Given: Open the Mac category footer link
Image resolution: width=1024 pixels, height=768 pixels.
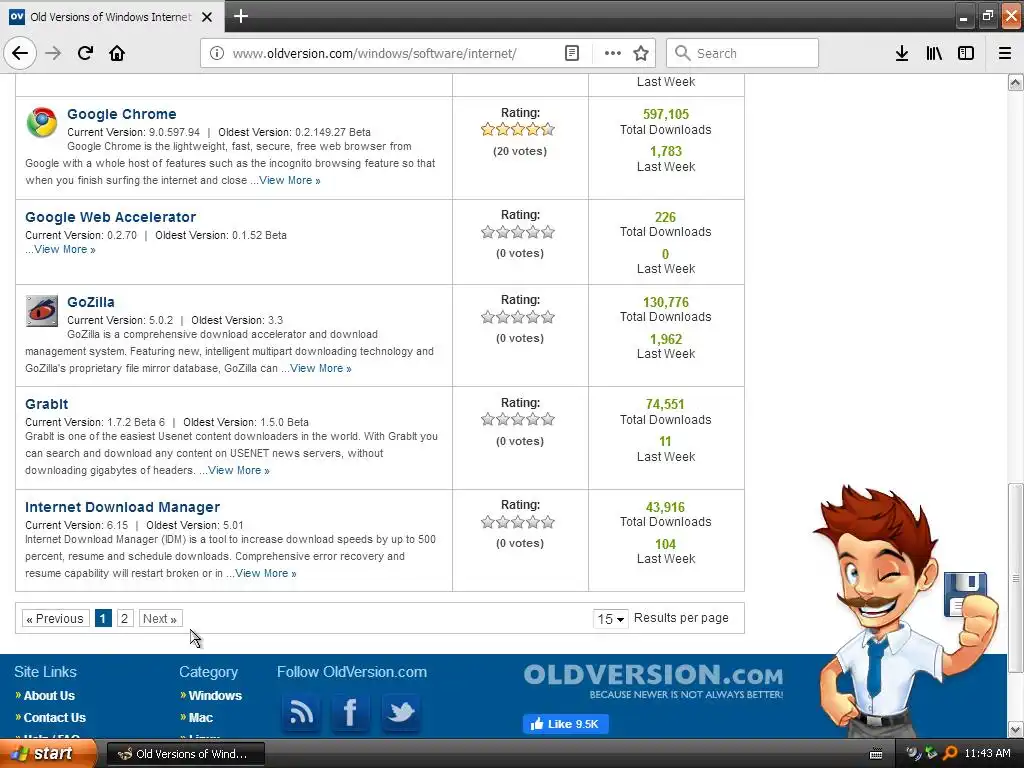Looking at the screenshot, I should [200, 718].
